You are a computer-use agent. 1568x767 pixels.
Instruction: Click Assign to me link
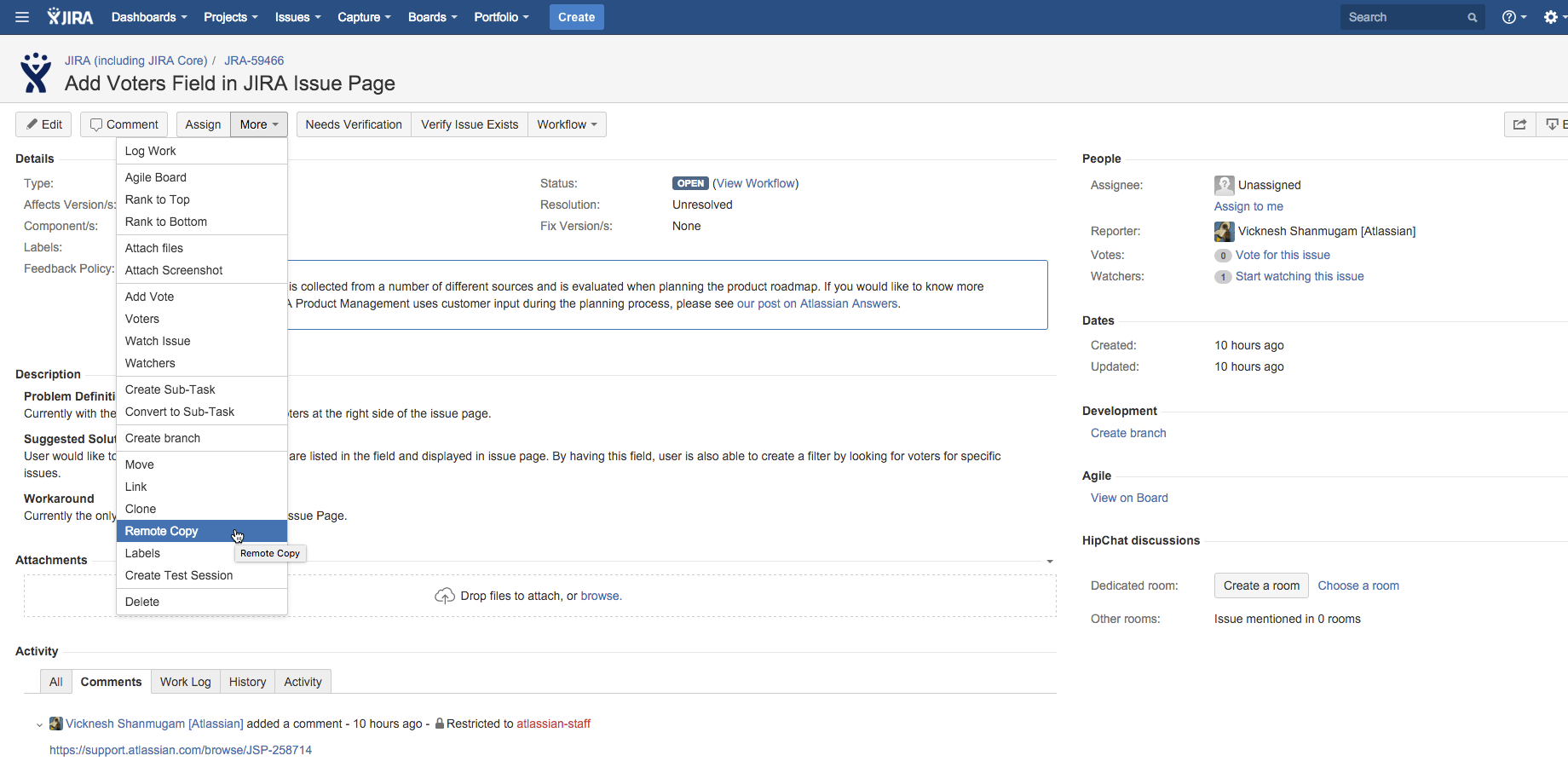pyautogui.click(x=1248, y=206)
